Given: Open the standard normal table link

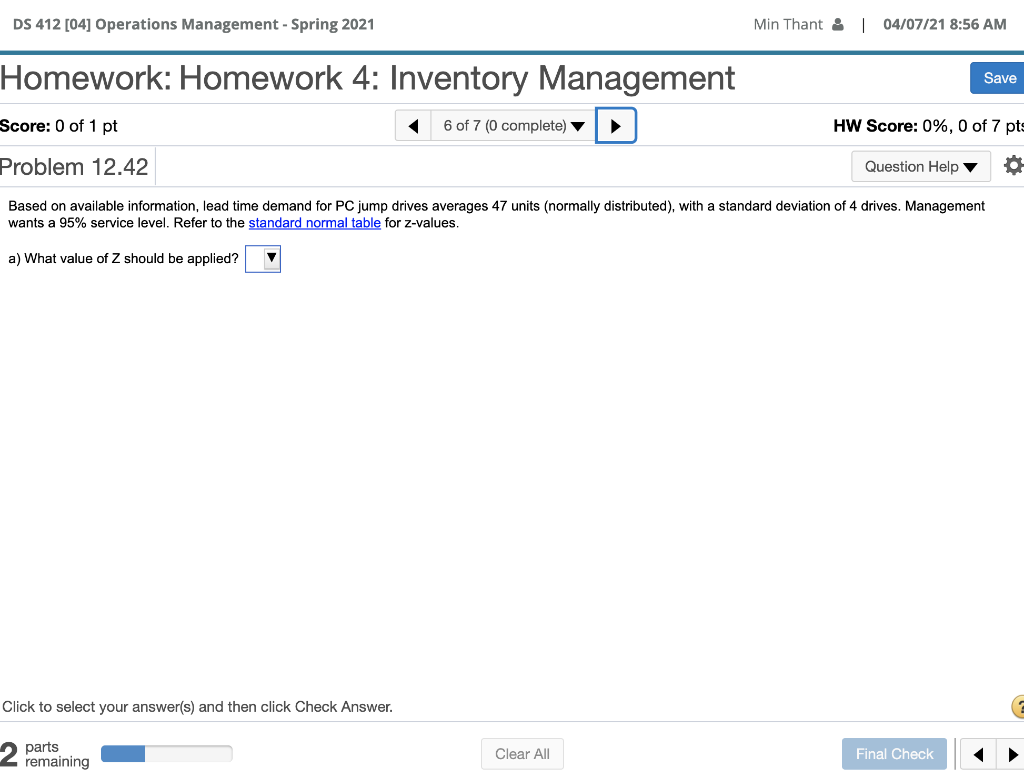Looking at the screenshot, I should point(314,222).
